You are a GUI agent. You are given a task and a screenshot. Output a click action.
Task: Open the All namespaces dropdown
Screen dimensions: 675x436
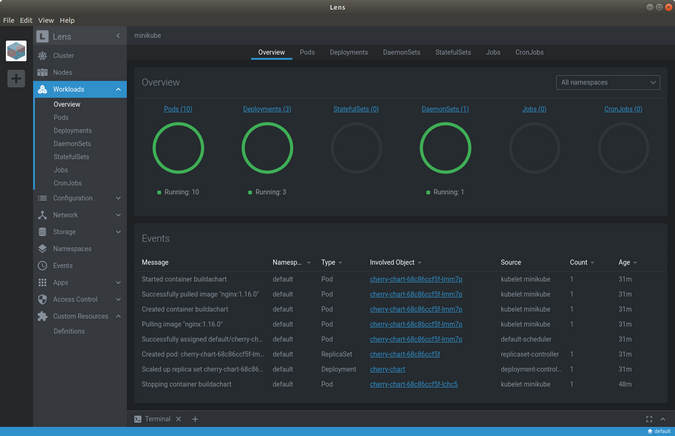(608, 83)
